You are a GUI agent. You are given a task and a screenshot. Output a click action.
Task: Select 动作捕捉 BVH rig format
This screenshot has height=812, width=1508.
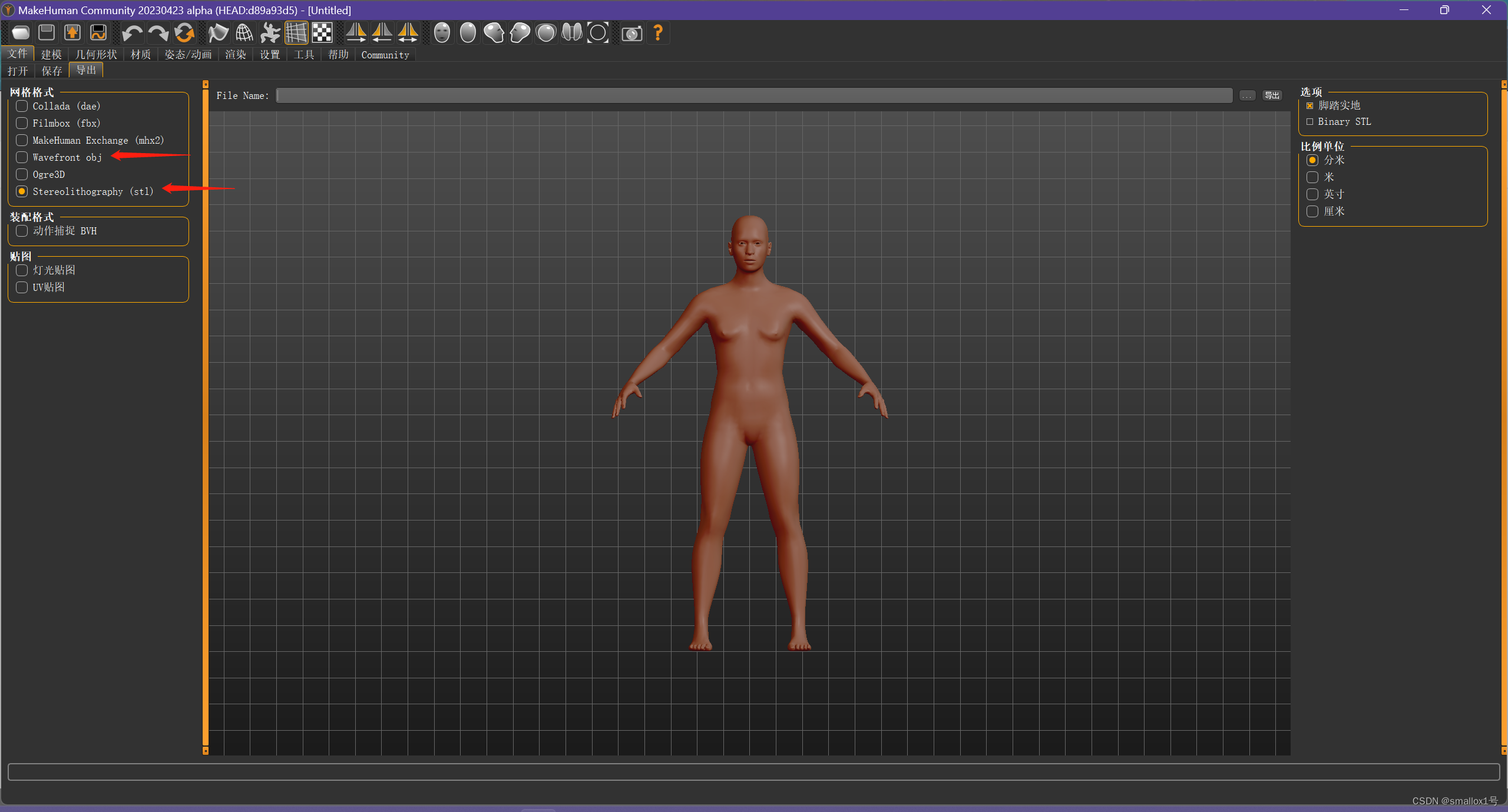pos(57,231)
